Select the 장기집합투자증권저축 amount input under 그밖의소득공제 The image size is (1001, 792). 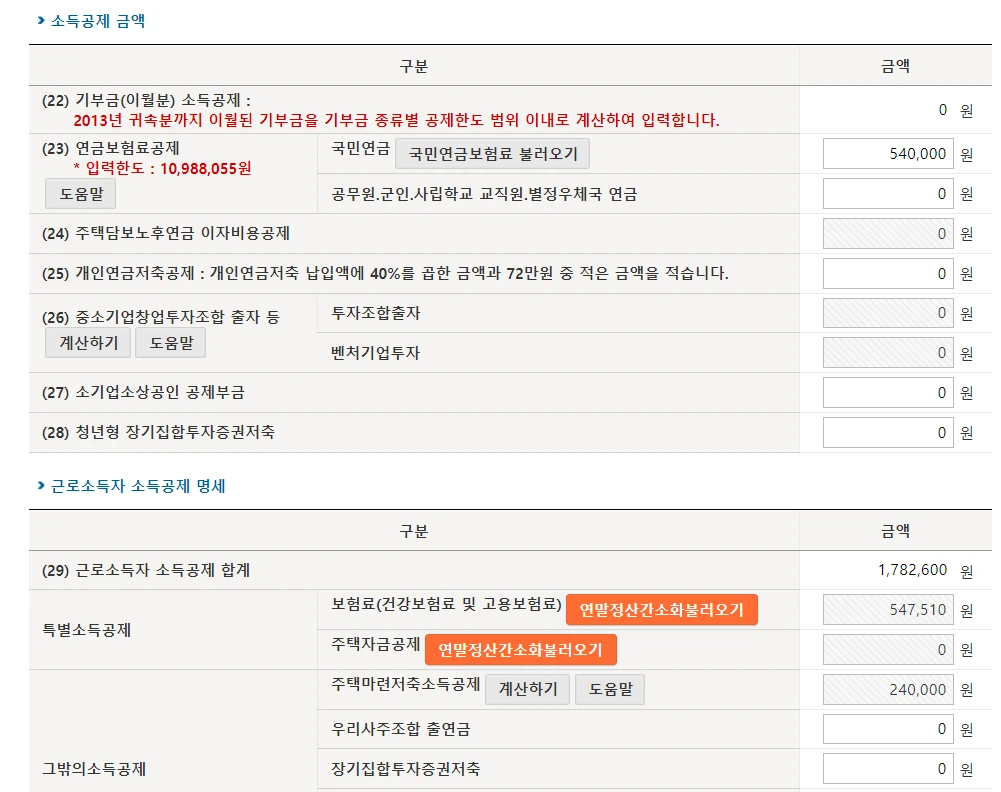(887, 769)
